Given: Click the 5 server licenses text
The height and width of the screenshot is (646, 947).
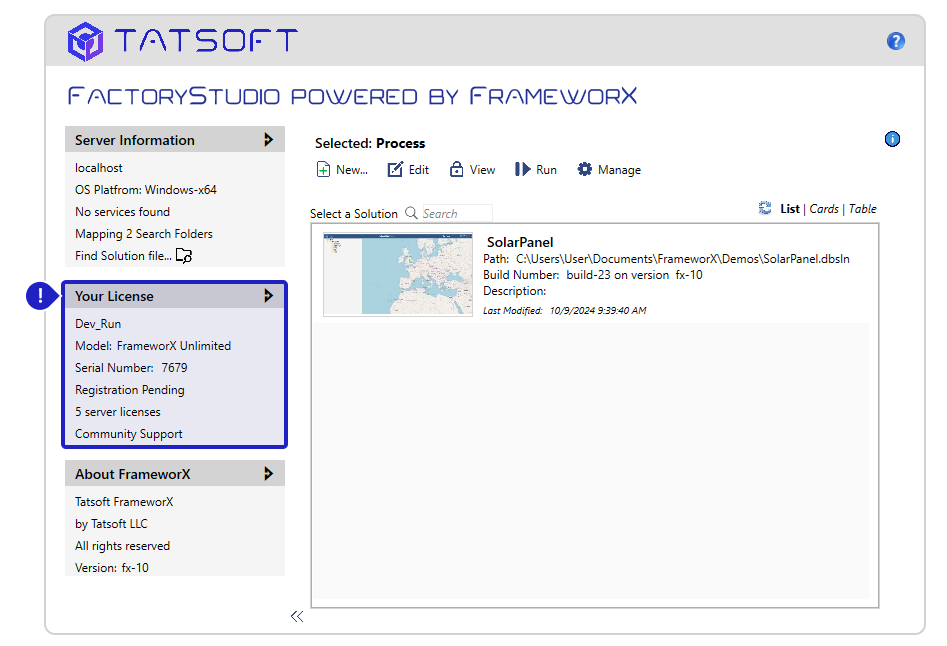Looking at the screenshot, I should 118,412.
